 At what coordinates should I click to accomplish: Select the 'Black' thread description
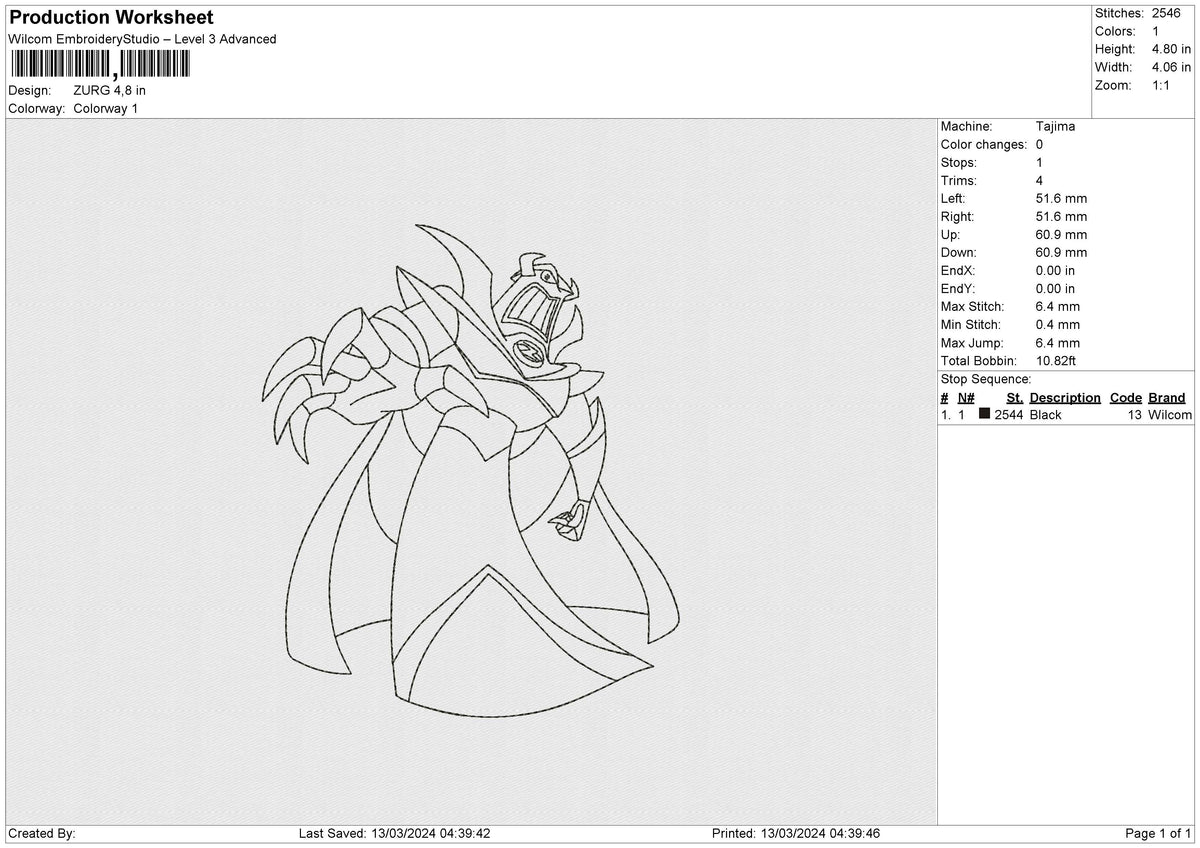[1046, 414]
